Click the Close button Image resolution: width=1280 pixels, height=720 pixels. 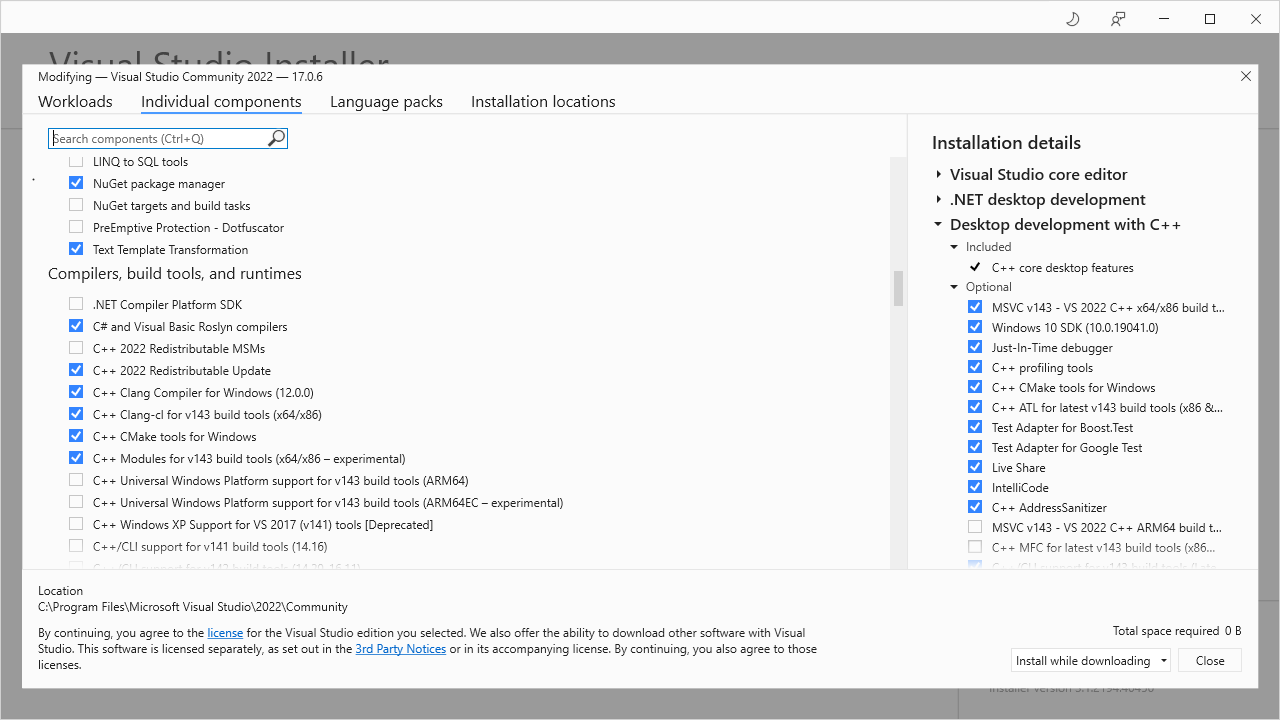pos(1210,660)
